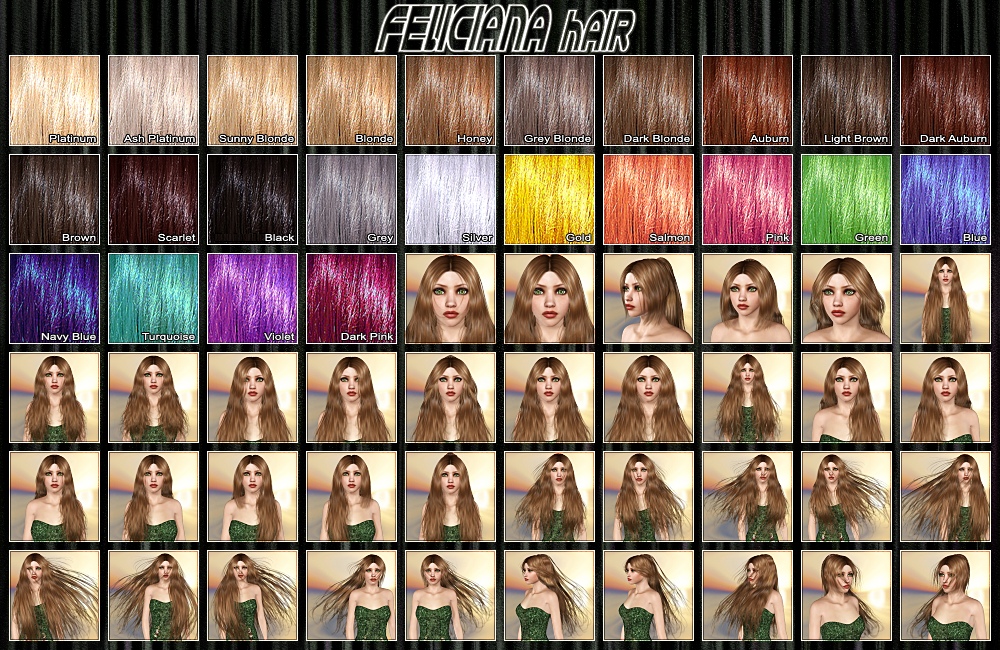Select the Salmon hair color
The image size is (1000, 650).
coord(648,199)
